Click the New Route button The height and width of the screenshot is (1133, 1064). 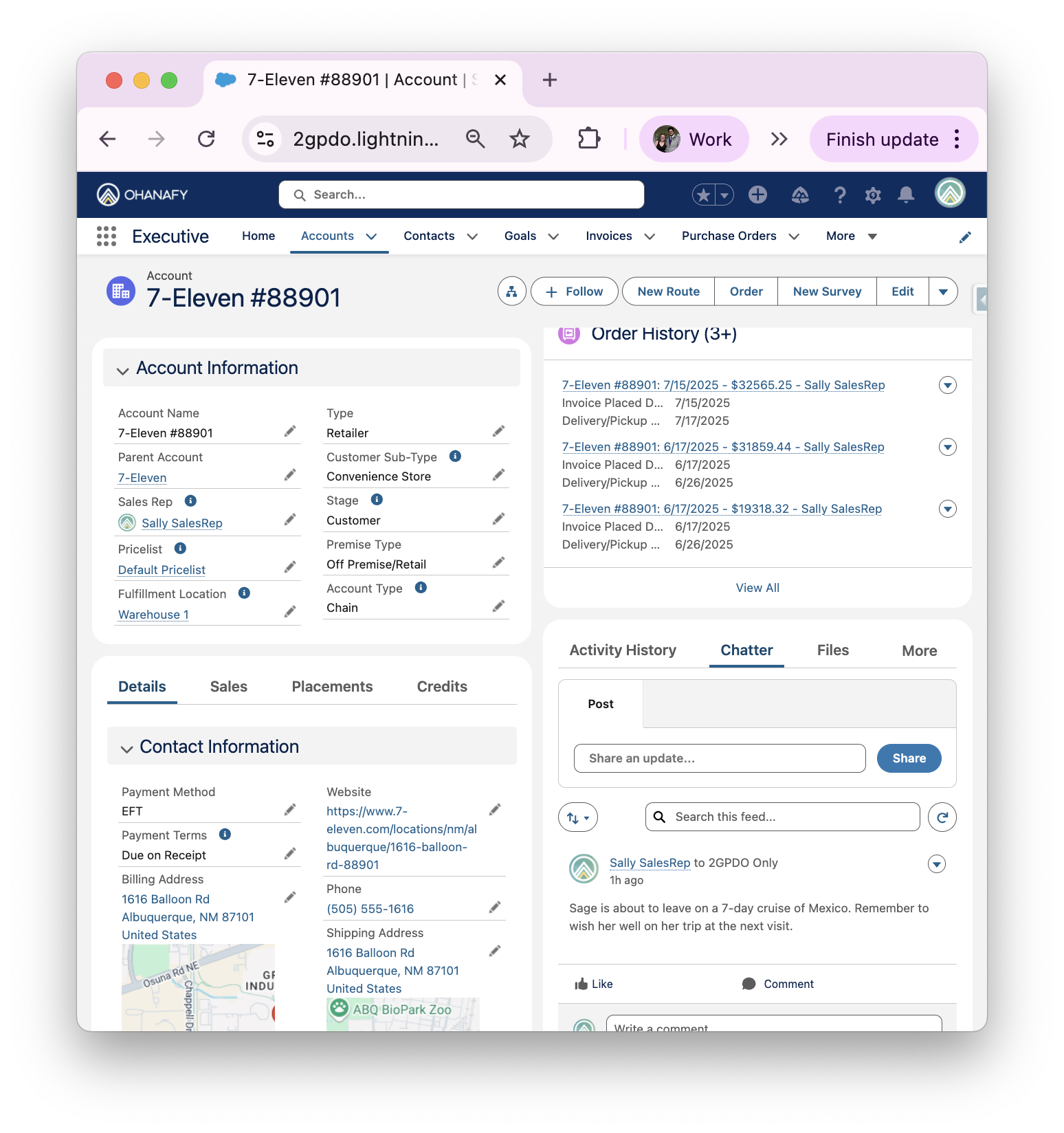coord(668,291)
